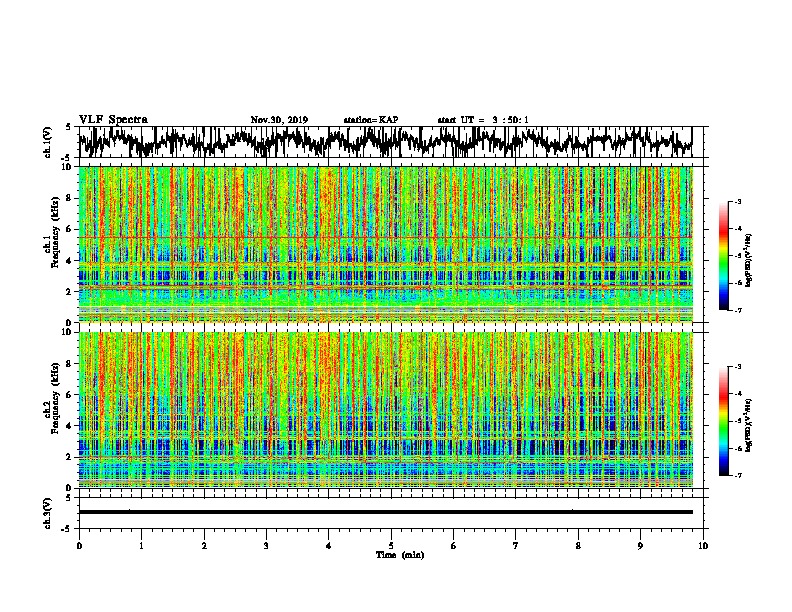This screenshot has width=792, height=612.
Task: Click the ch.2 spectrogram plot area
Action: click(x=385, y=410)
